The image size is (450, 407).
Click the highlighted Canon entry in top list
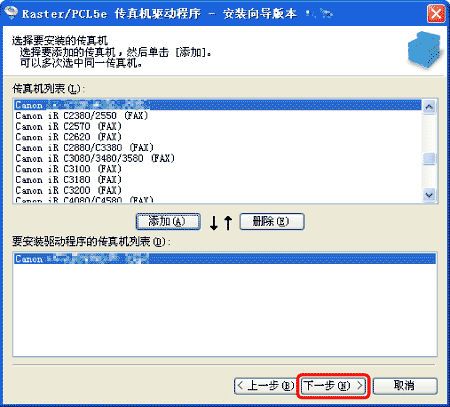pos(218,105)
